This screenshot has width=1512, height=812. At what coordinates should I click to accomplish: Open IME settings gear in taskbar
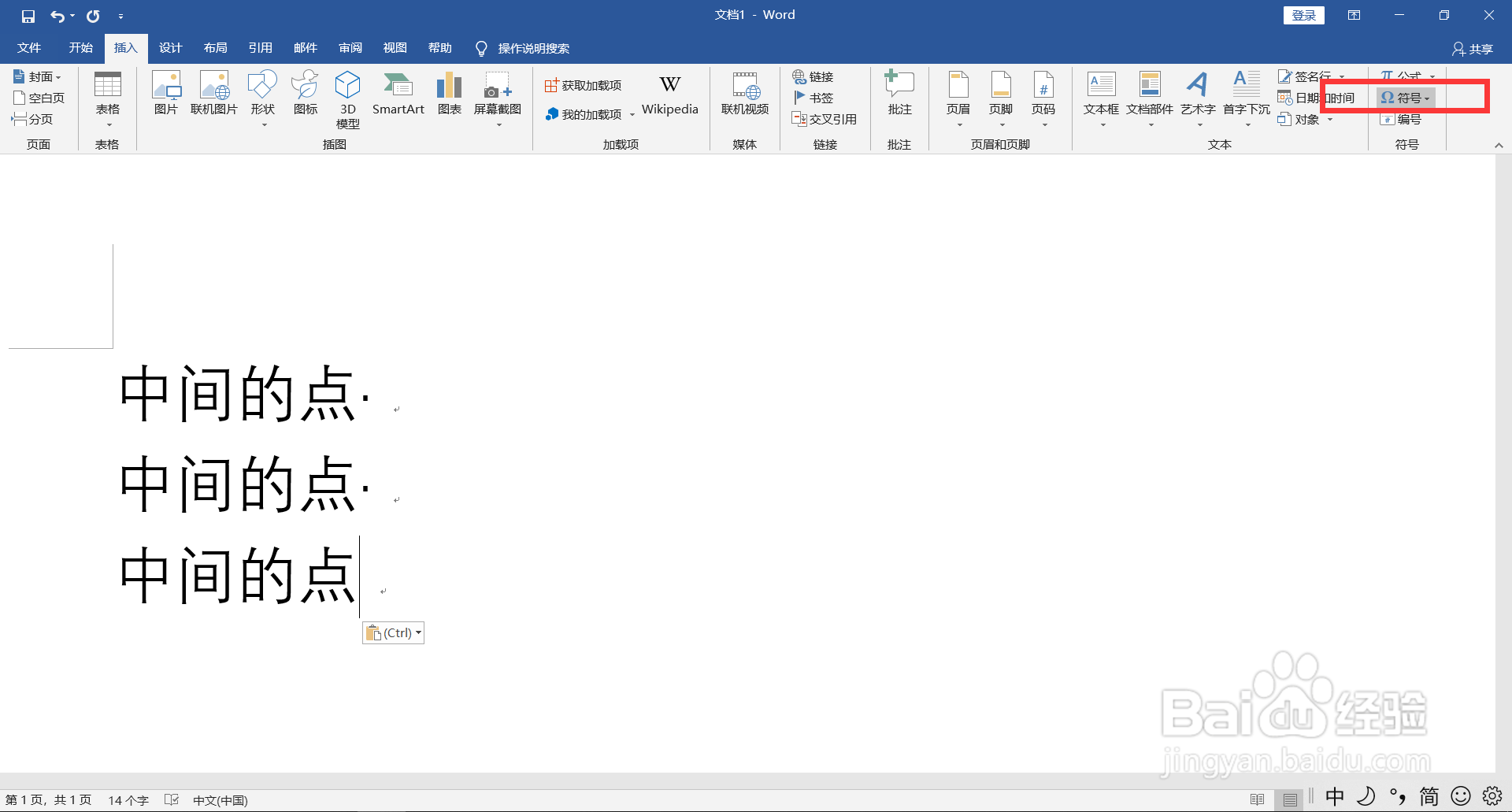[1492, 797]
